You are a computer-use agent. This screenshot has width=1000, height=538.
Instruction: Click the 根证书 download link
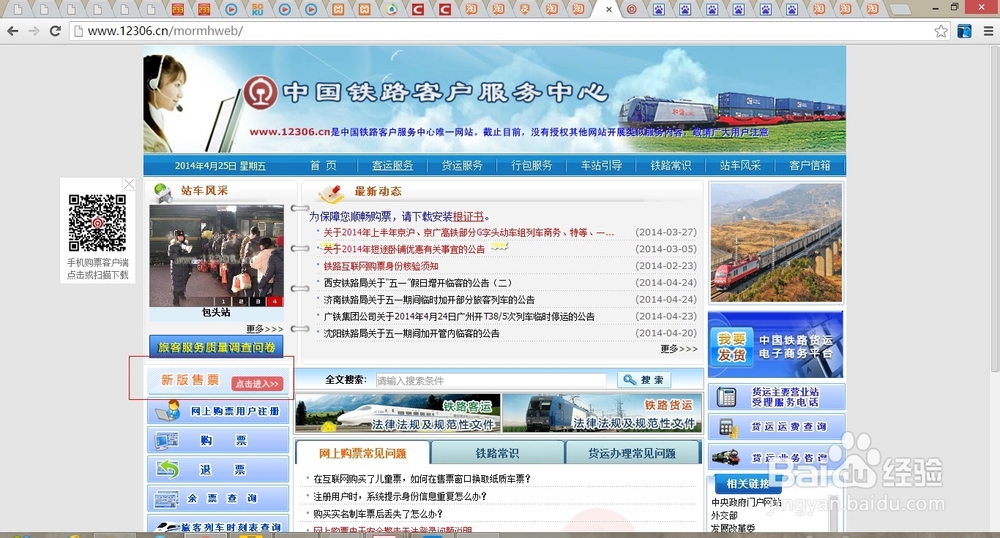point(468,217)
